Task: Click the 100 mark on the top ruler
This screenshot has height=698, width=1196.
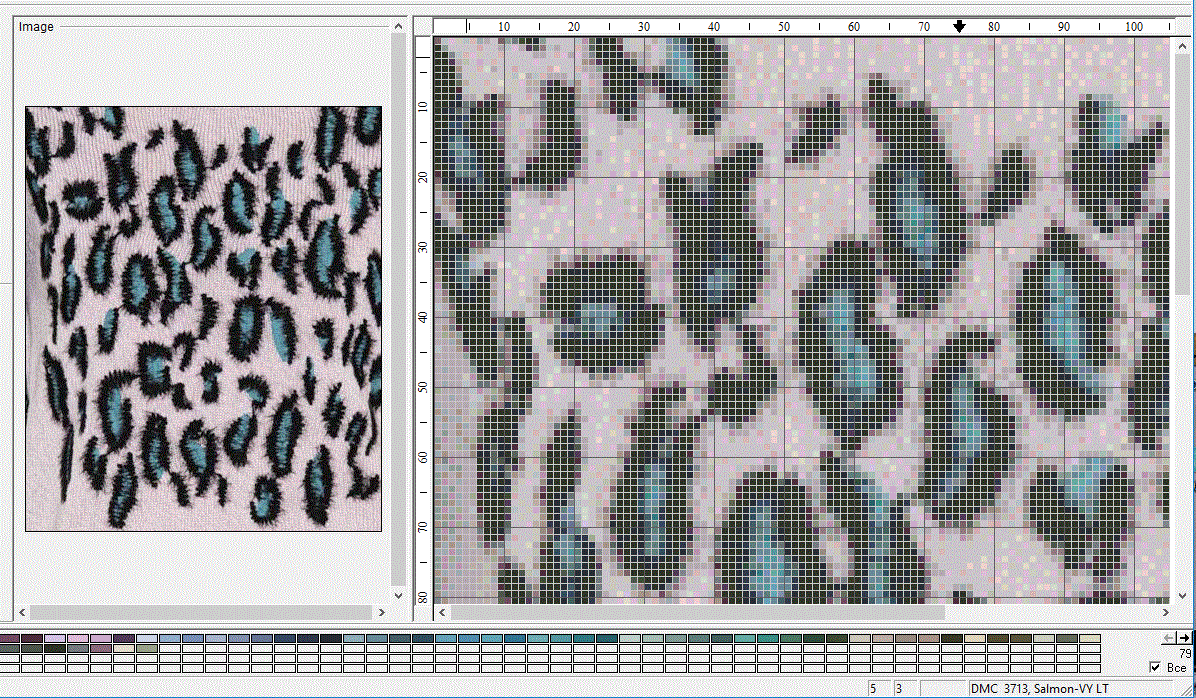Action: (x=1134, y=27)
